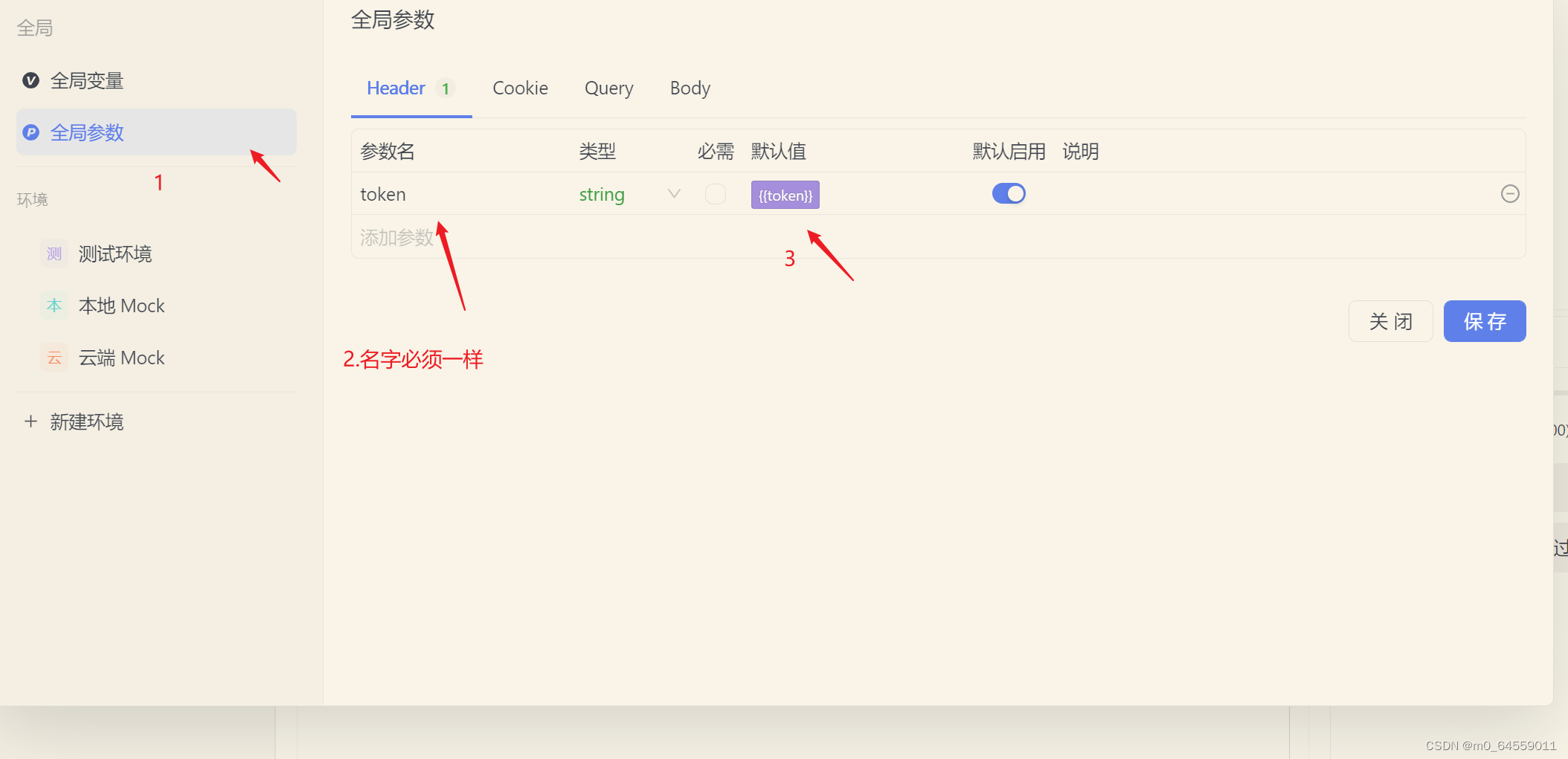Remove the token row with minus icon
Image resolution: width=1568 pixels, height=759 pixels.
point(1510,194)
